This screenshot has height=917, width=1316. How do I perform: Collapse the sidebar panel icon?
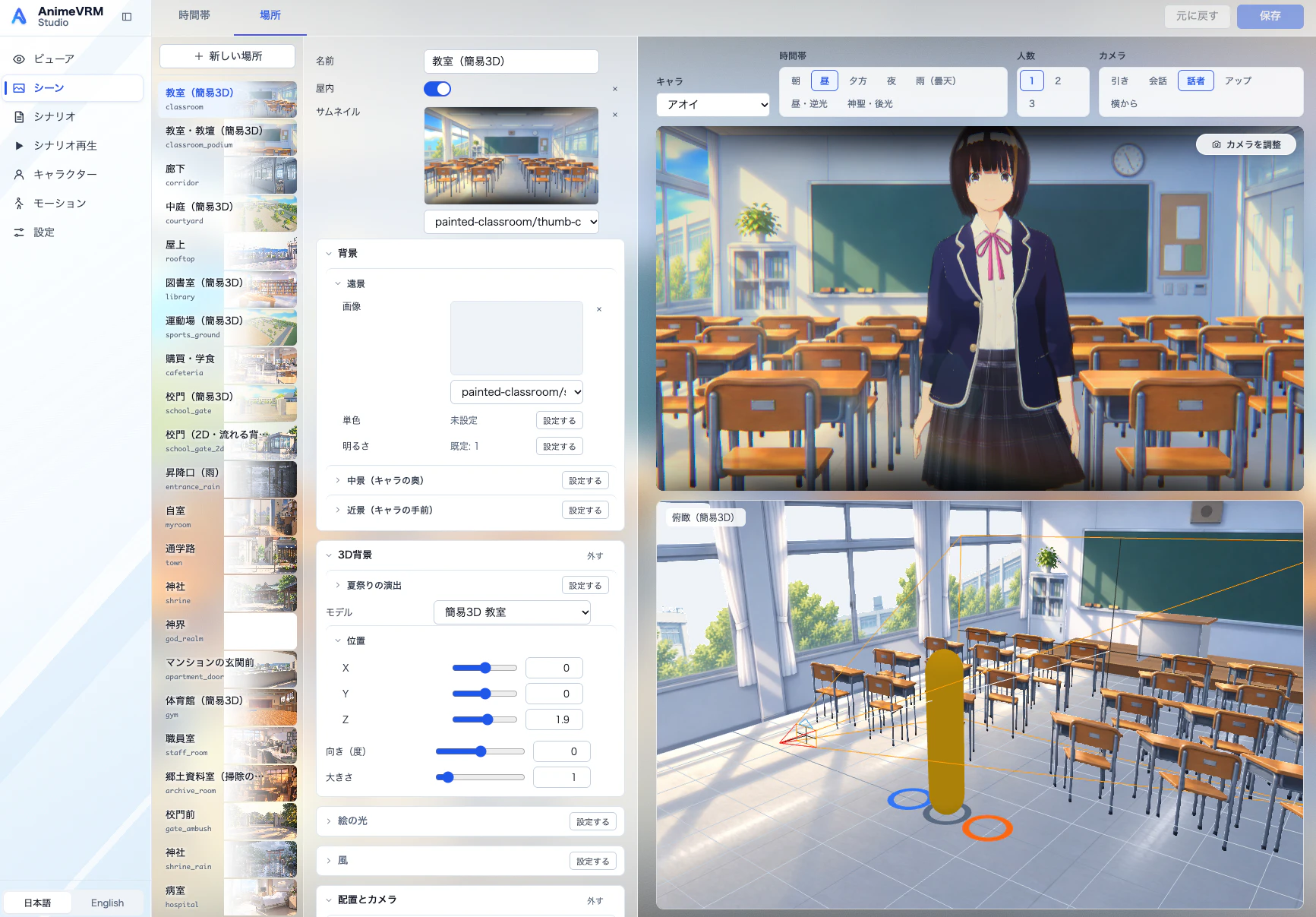(x=127, y=17)
